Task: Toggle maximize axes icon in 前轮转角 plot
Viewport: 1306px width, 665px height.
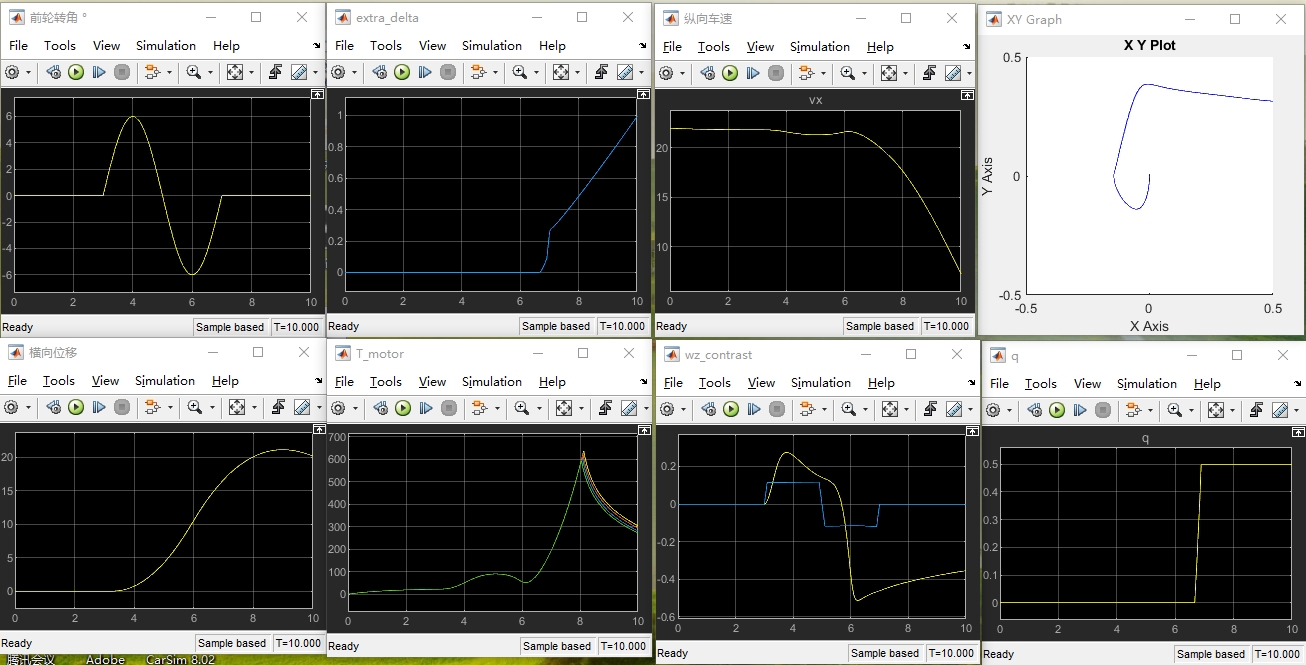Action: 317,93
